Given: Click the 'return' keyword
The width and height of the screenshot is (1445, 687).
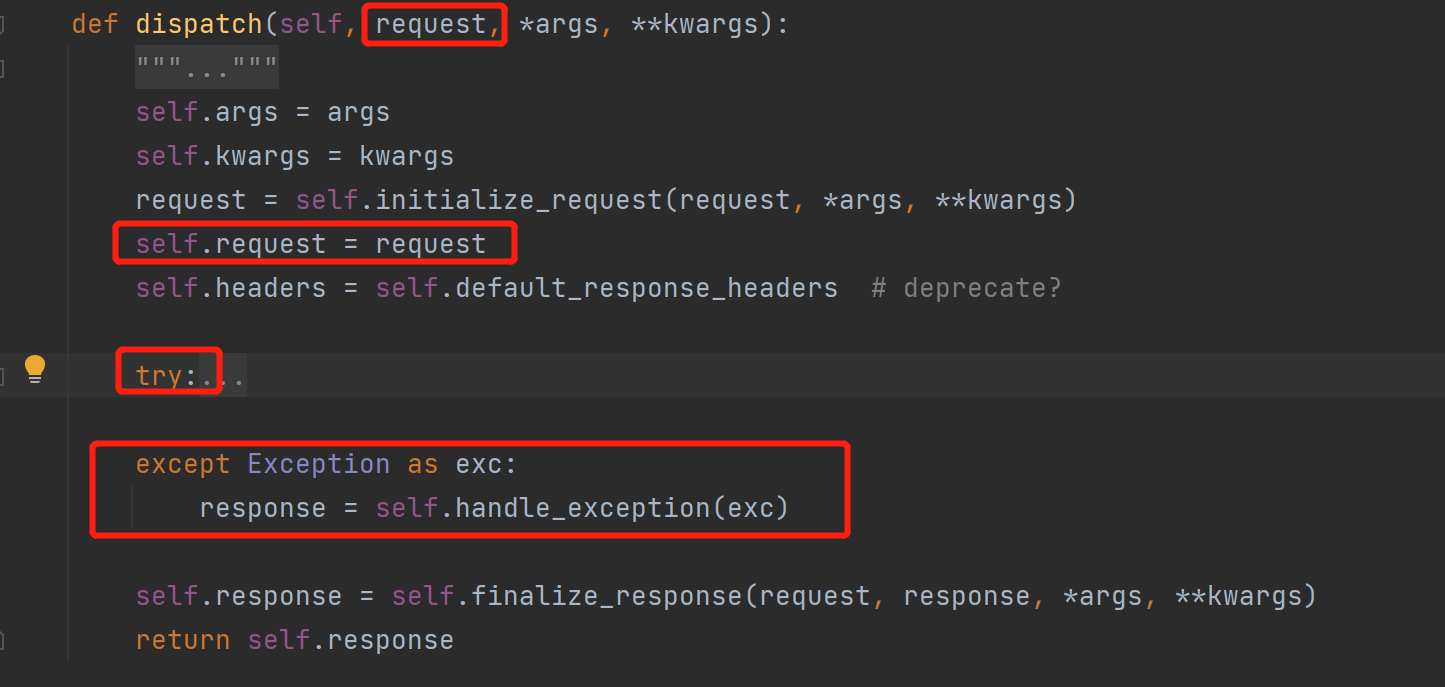Looking at the screenshot, I should point(183,640).
